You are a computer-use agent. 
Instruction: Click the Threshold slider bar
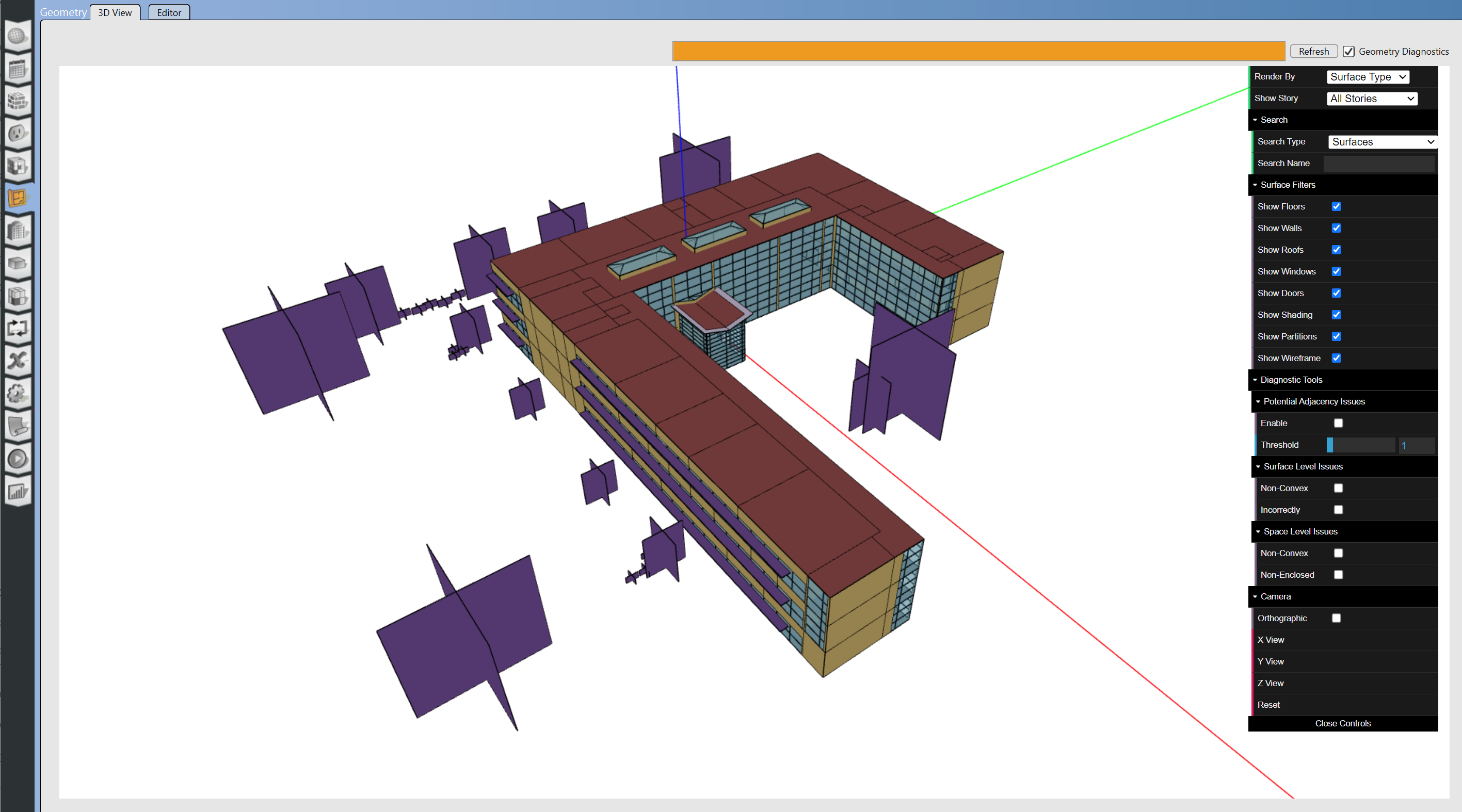(1360, 445)
